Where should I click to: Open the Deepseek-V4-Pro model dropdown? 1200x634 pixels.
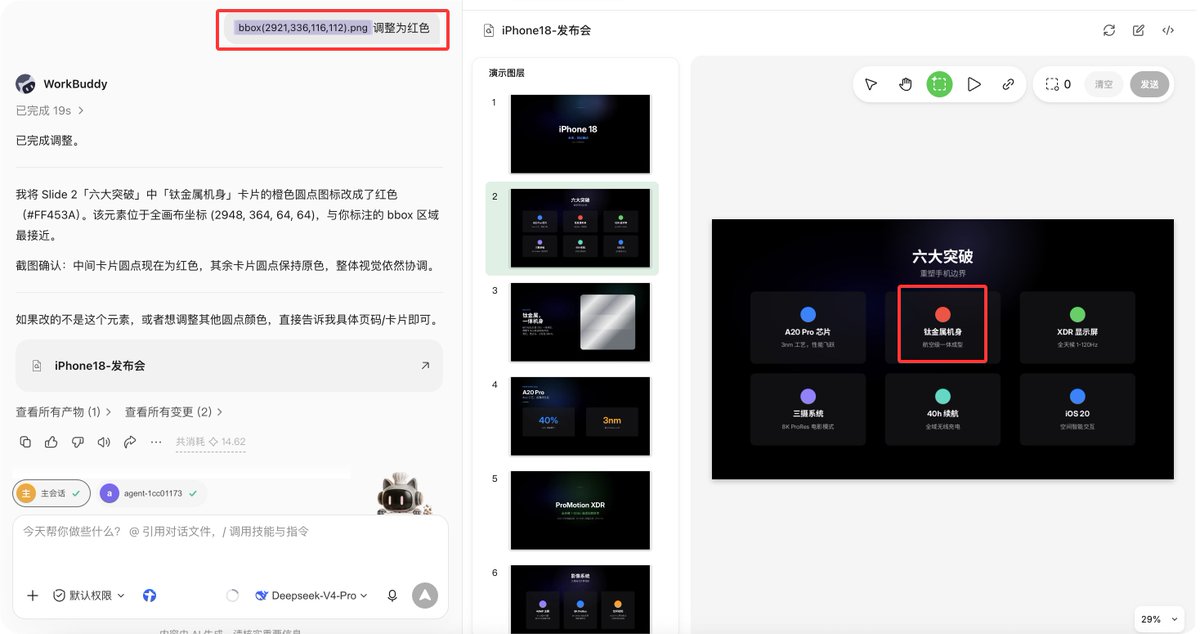pyautogui.click(x=311, y=595)
